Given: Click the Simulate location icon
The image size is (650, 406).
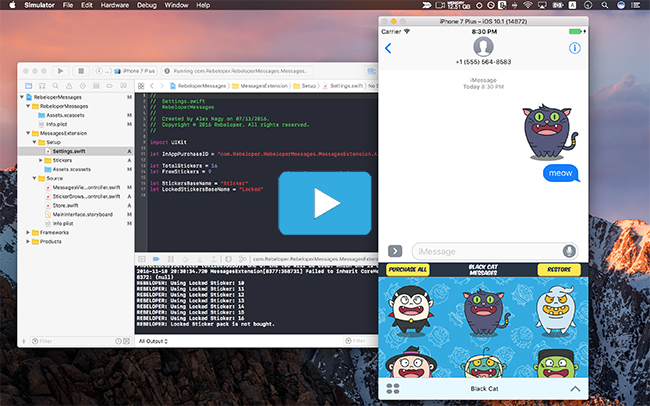Looking at the screenshot, I should [243, 259].
